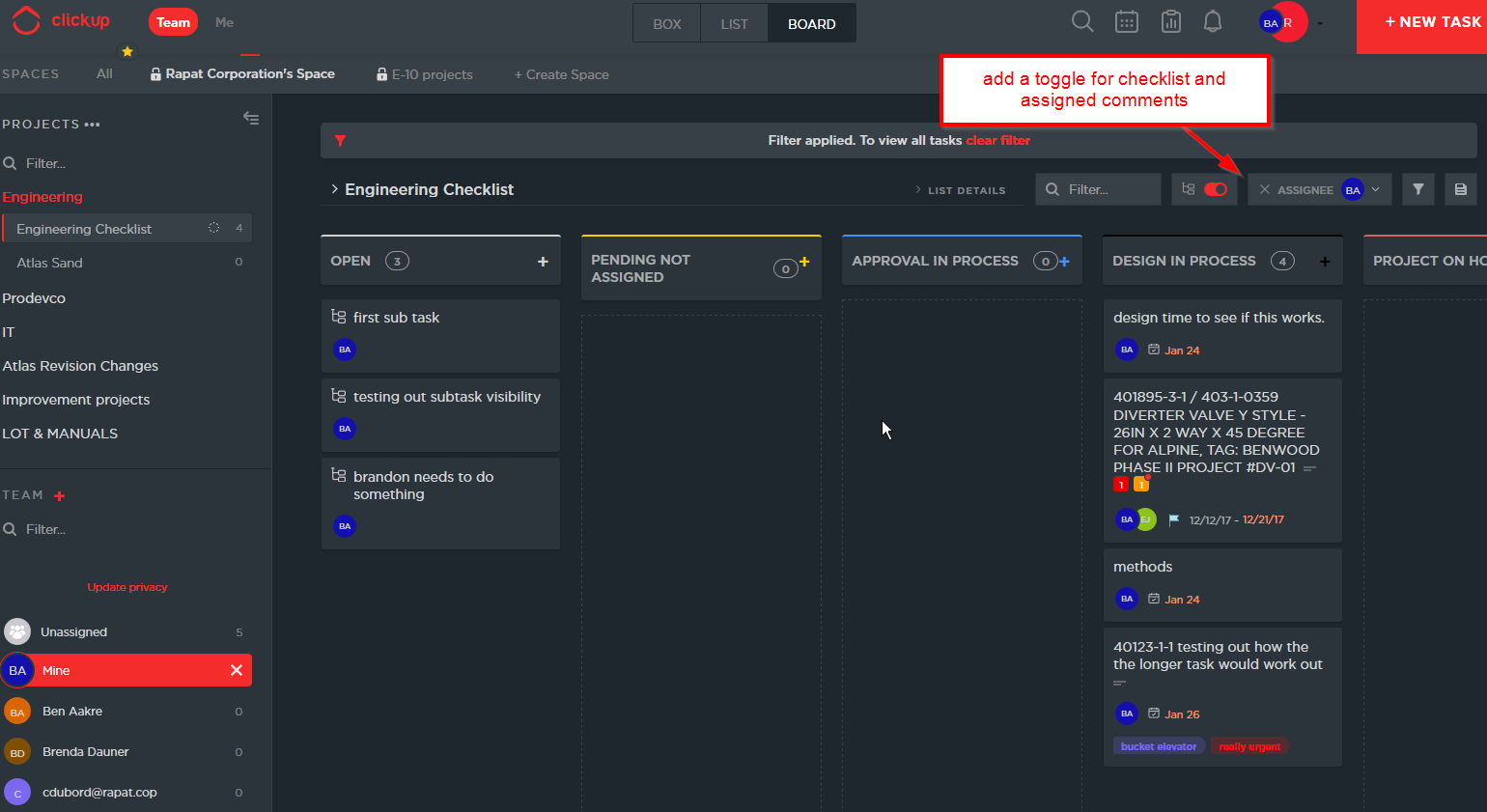Switch to Team view
1487x812 pixels.
tap(173, 22)
